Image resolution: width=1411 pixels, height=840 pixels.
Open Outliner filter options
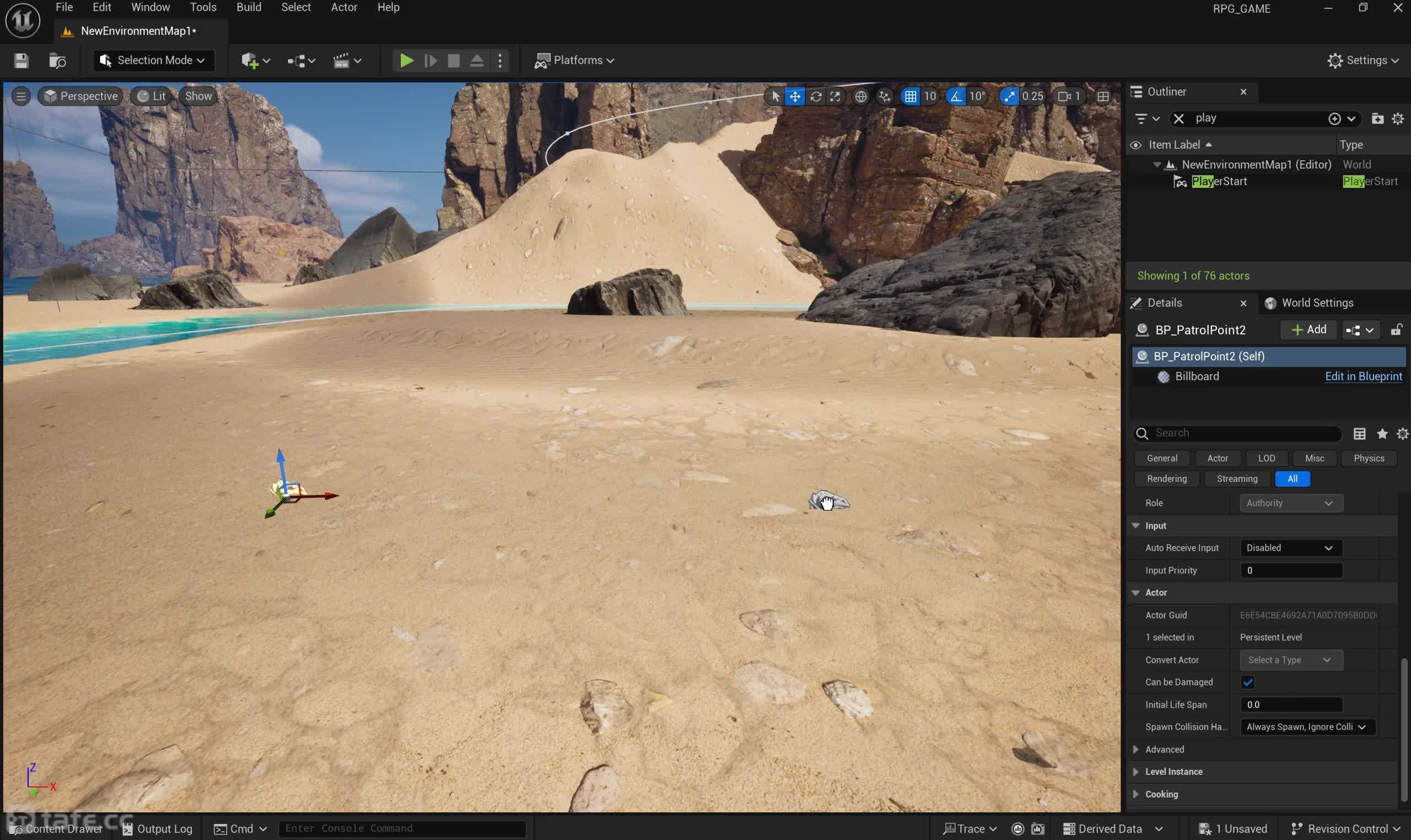(1147, 119)
